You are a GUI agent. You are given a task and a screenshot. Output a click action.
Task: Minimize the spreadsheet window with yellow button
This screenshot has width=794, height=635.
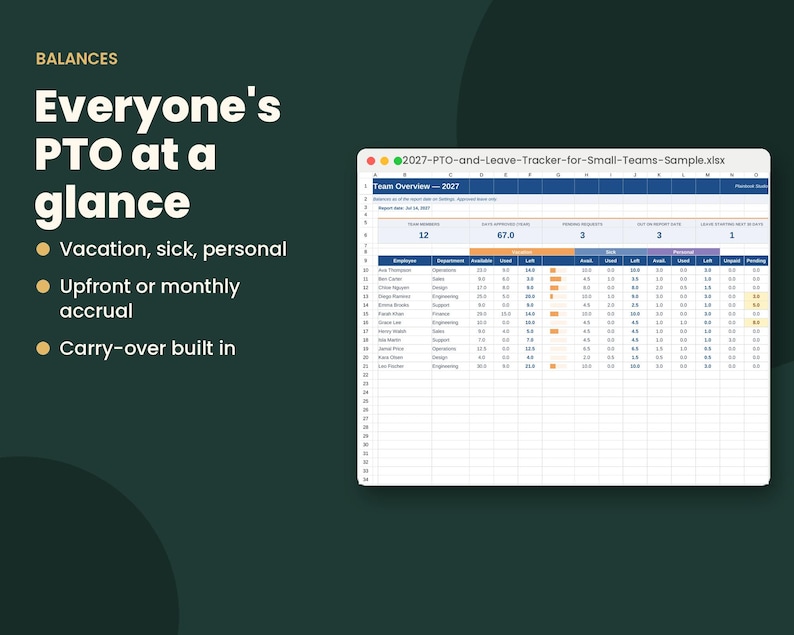(384, 161)
